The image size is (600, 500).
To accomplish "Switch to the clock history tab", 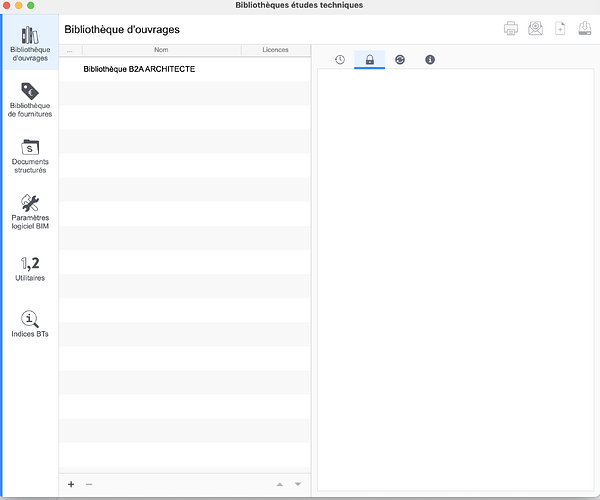I will 340,60.
